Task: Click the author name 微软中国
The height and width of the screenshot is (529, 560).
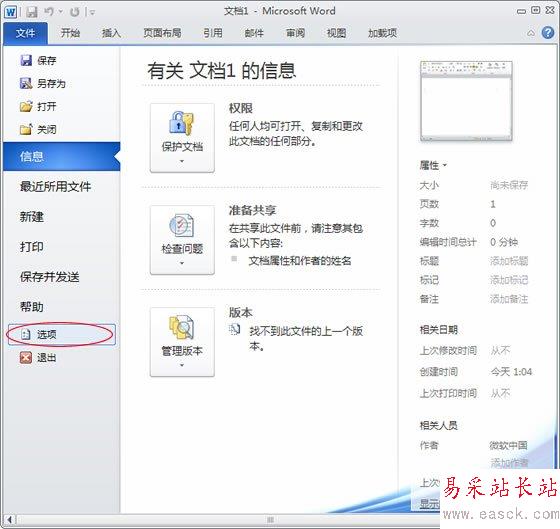Action: [508, 445]
